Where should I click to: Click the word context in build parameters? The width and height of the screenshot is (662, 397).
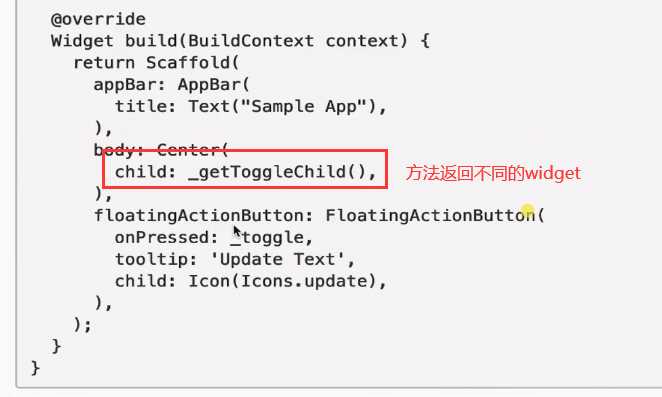click(362, 41)
